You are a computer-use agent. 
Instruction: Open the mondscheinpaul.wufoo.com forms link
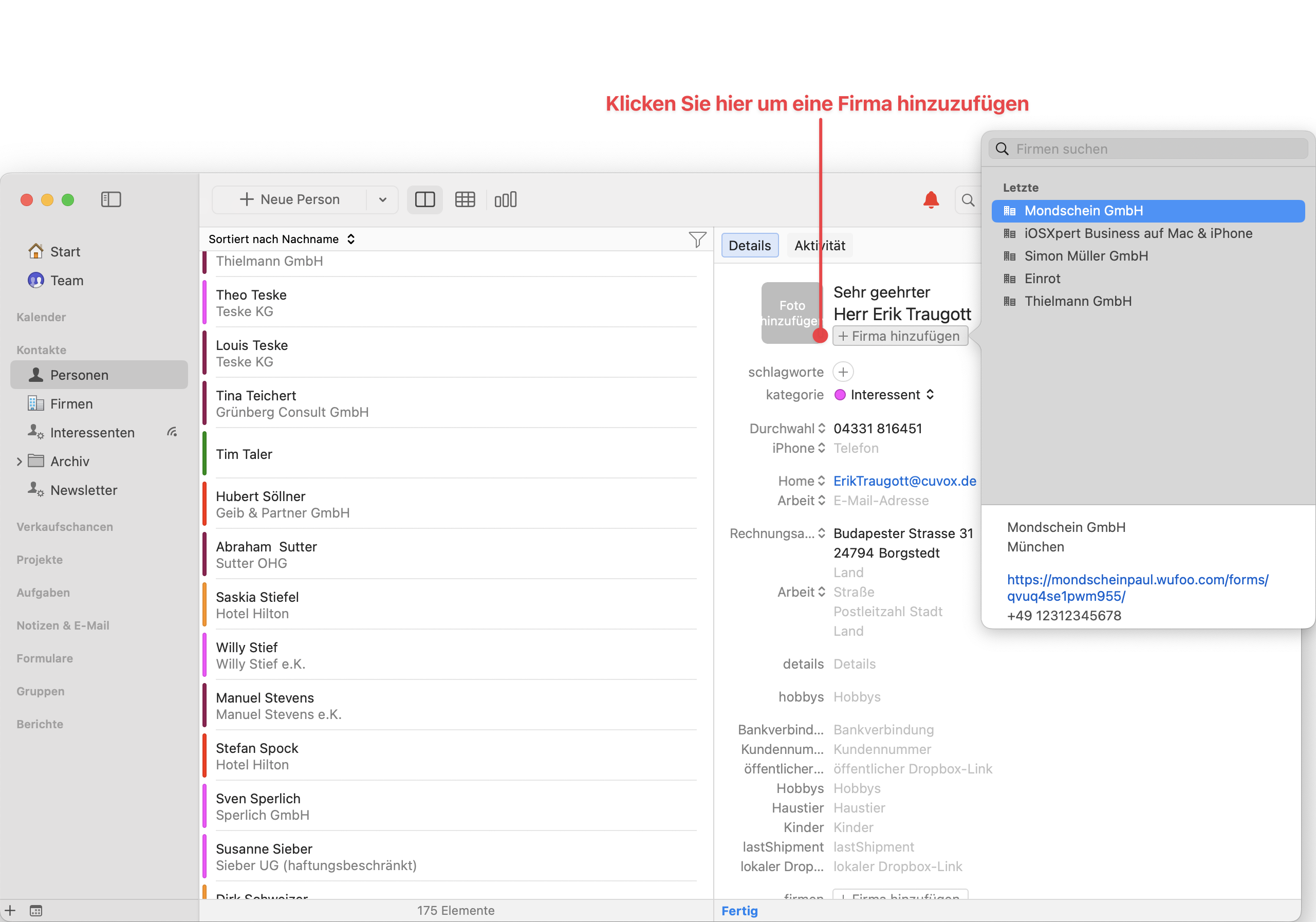tap(1137, 588)
